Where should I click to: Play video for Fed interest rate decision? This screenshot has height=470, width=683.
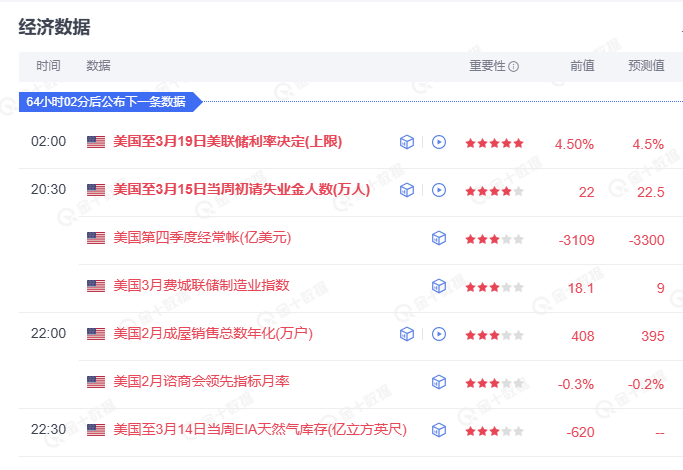[x=438, y=143]
